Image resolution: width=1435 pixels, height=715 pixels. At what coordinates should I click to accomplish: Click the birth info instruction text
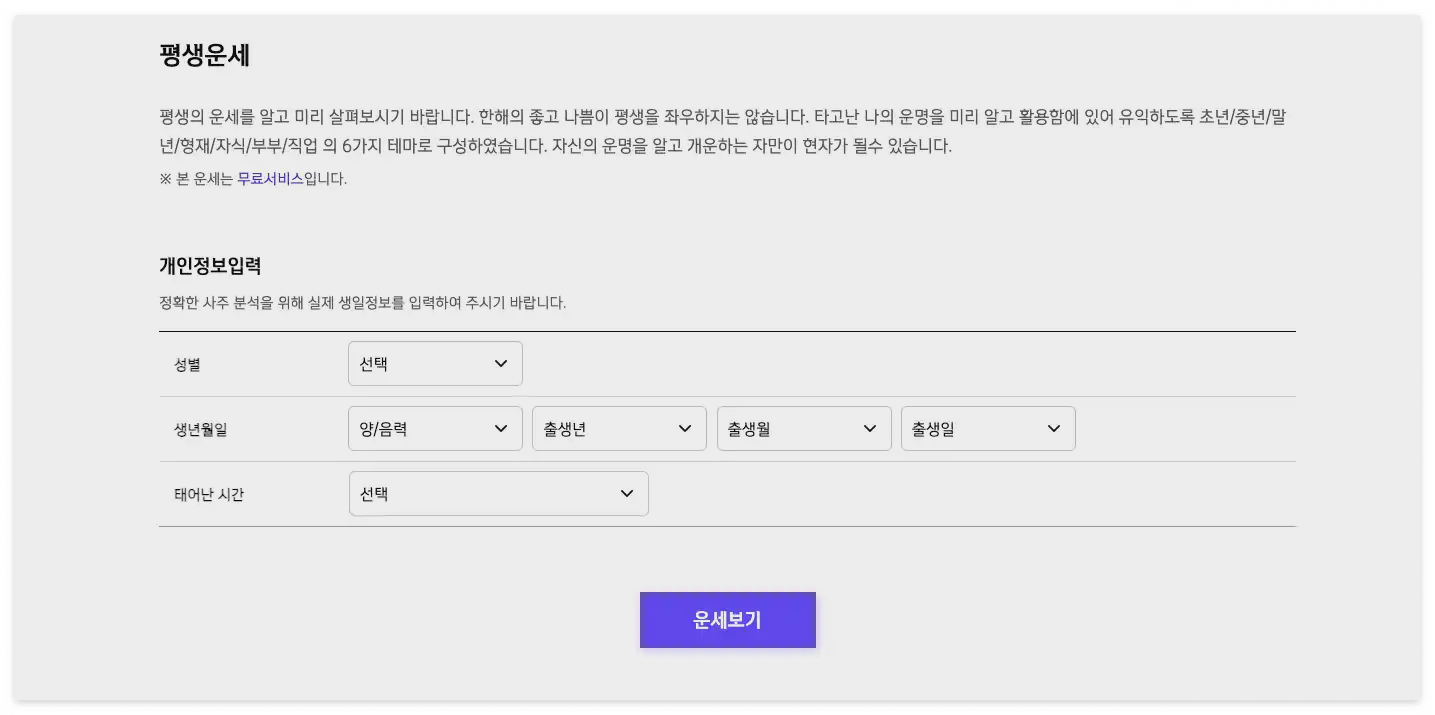(361, 302)
